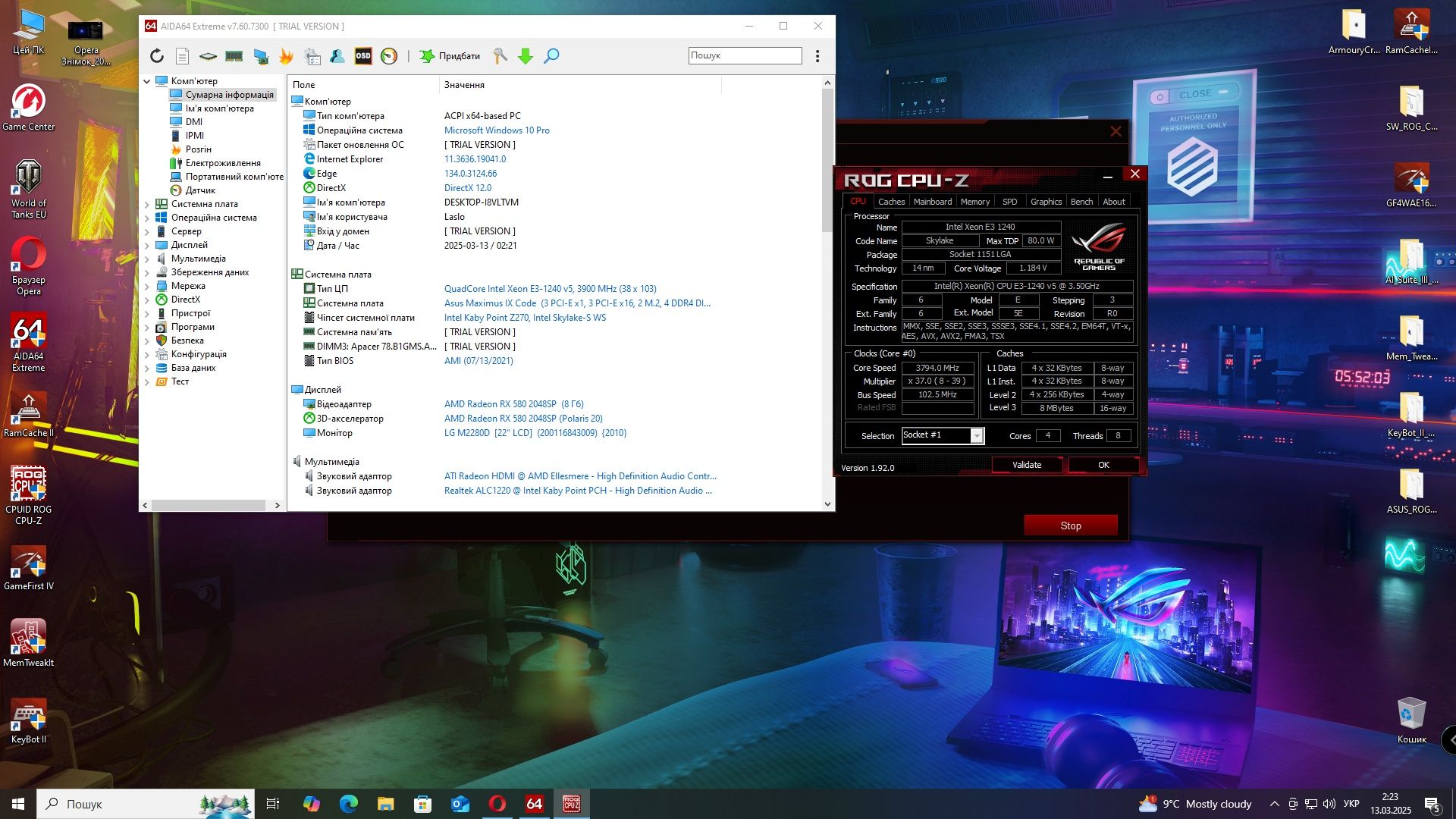
Task: Click the Microsoft Edge taskbar icon
Action: (x=349, y=804)
